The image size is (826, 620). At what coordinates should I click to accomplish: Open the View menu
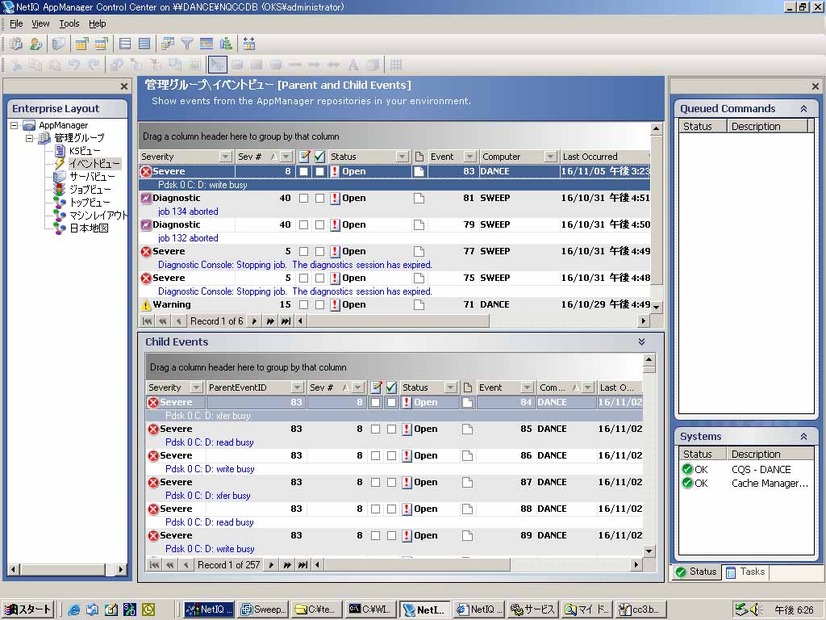[40, 24]
